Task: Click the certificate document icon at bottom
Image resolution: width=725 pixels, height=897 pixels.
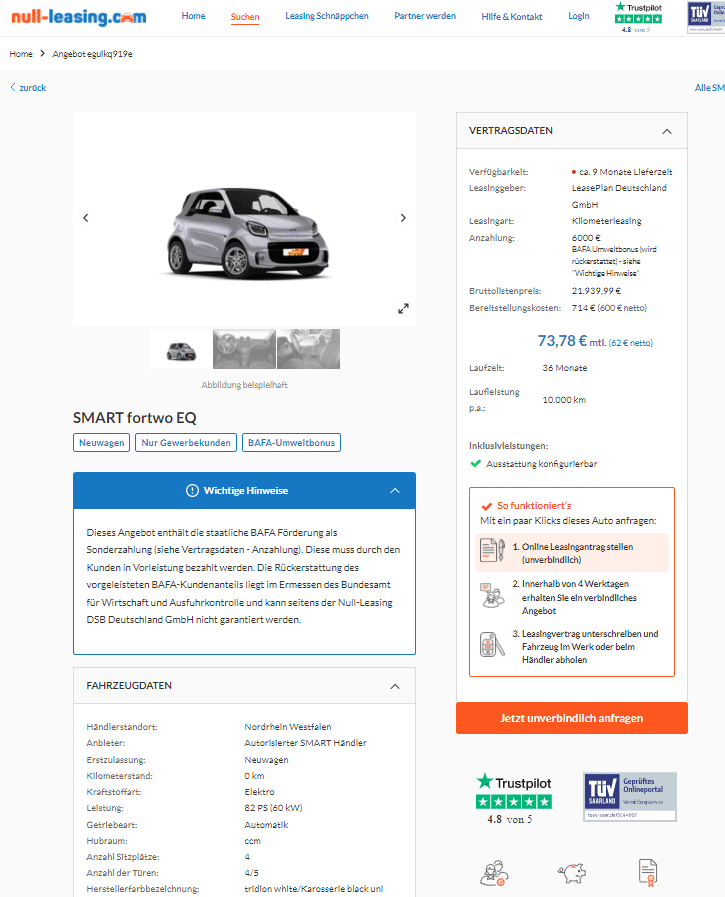Action: point(648,873)
